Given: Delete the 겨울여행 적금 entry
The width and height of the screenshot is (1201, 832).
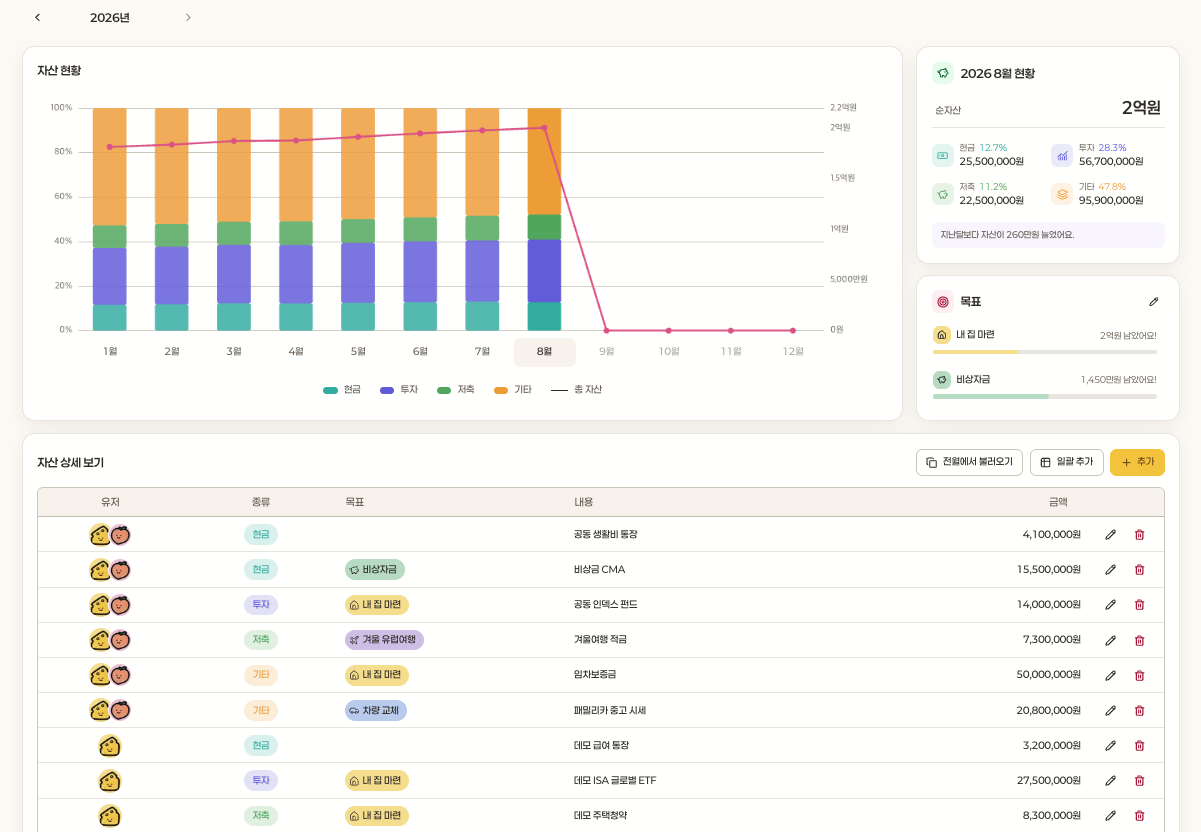Looking at the screenshot, I should pyautogui.click(x=1139, y=640).
